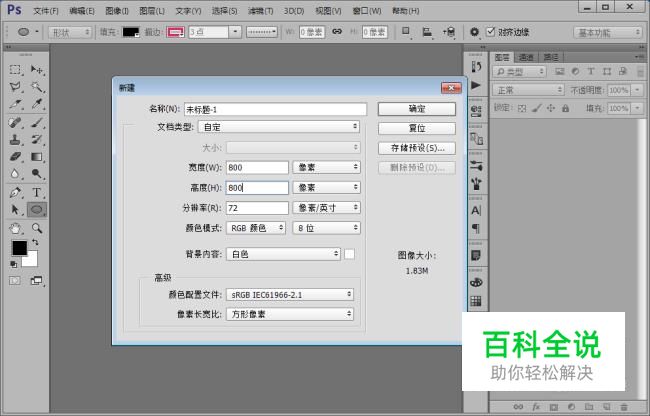Click the Reset button in New dialog

pyautogui.click(x=417, y=128)
